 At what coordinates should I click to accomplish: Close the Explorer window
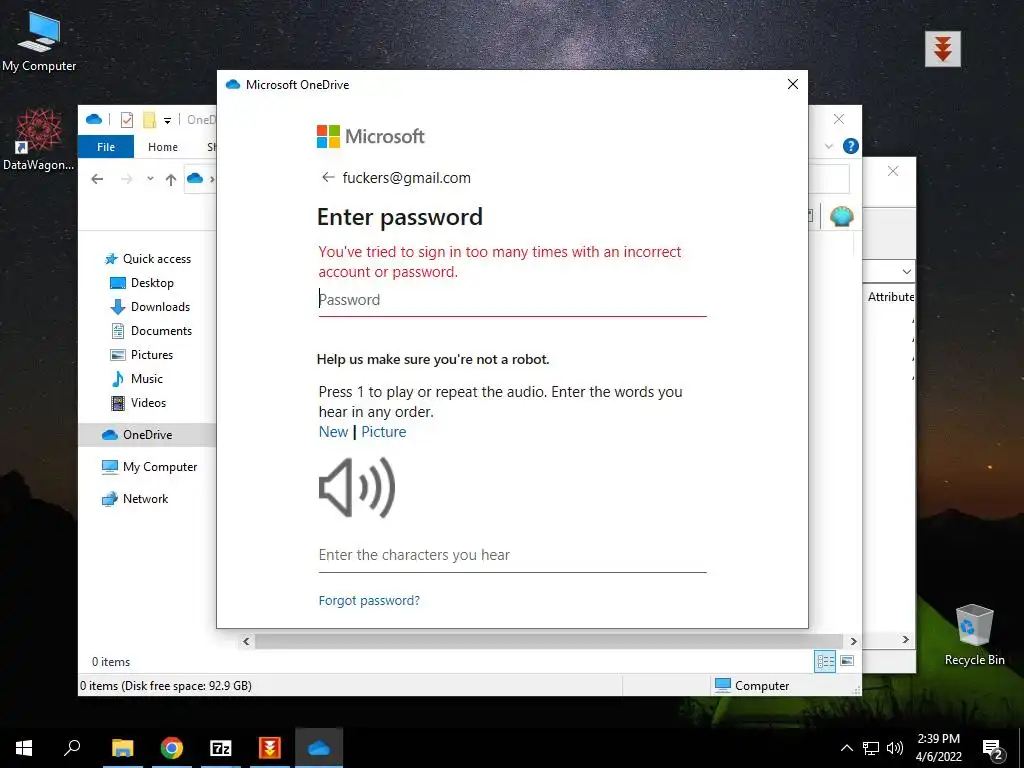[839, 119]
